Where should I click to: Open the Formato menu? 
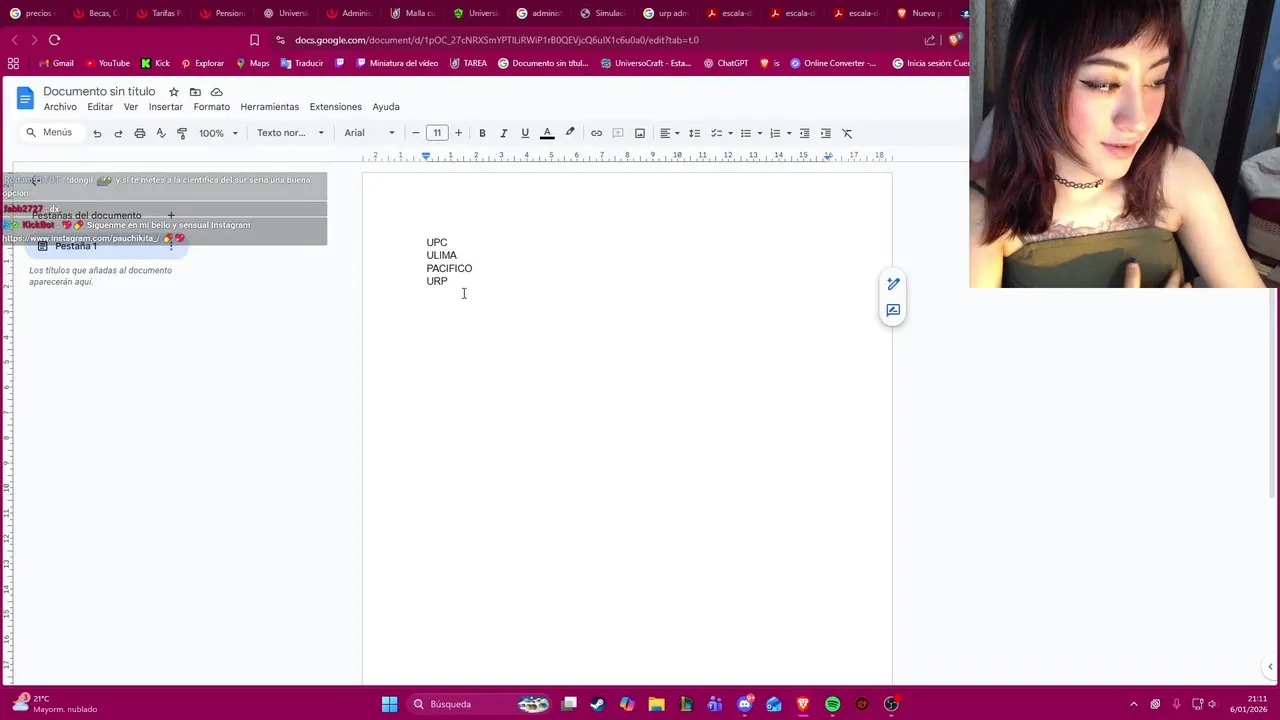click(x=212, y=107)
